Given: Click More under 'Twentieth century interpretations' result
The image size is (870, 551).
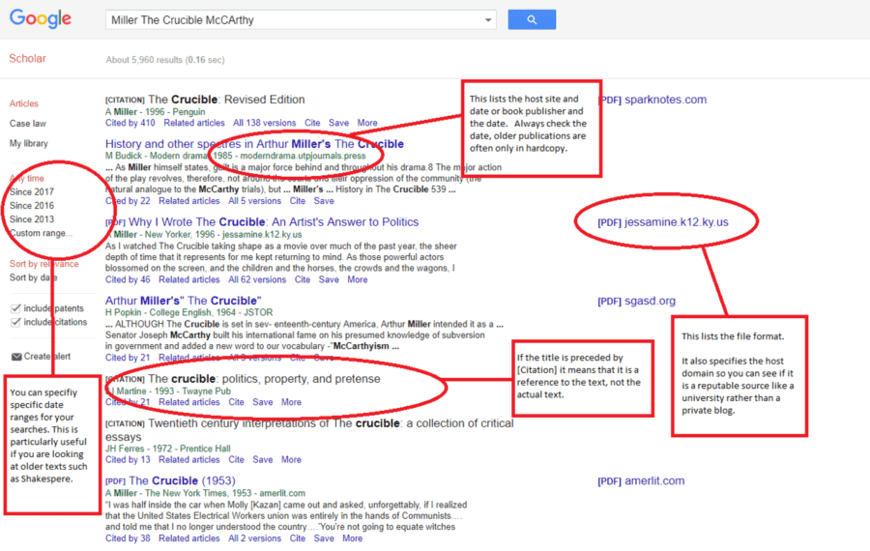Looking at the screenshot, I should 291,459.
